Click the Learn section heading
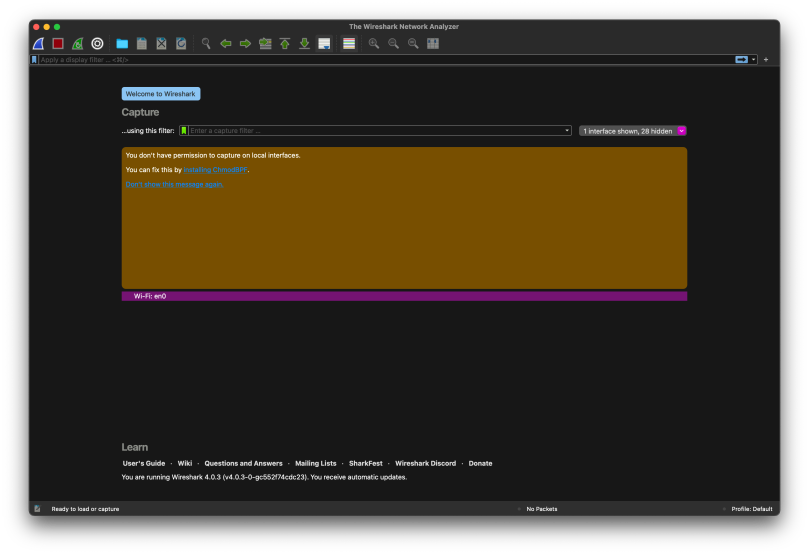Screen dimensions: 809x554 coord(135,447)
